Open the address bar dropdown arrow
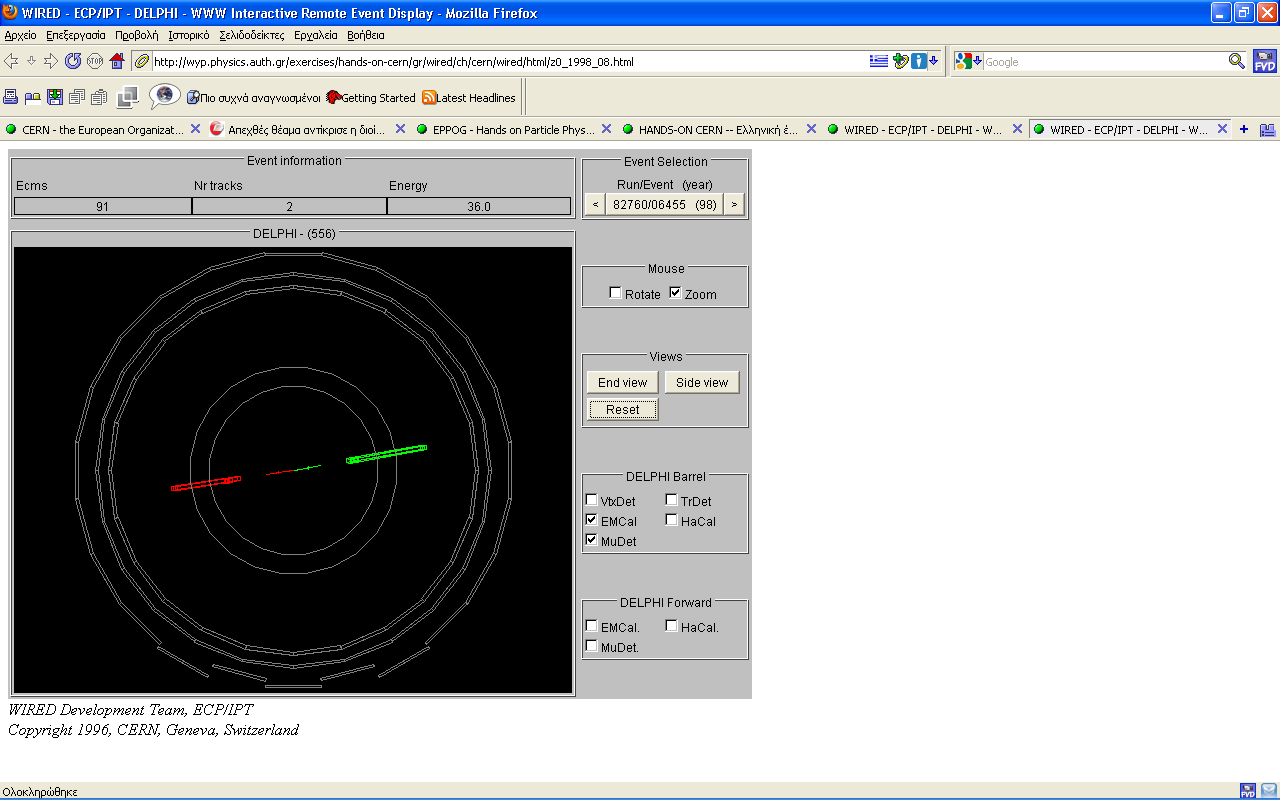1280x800 pixels. (x=934, y=61)
